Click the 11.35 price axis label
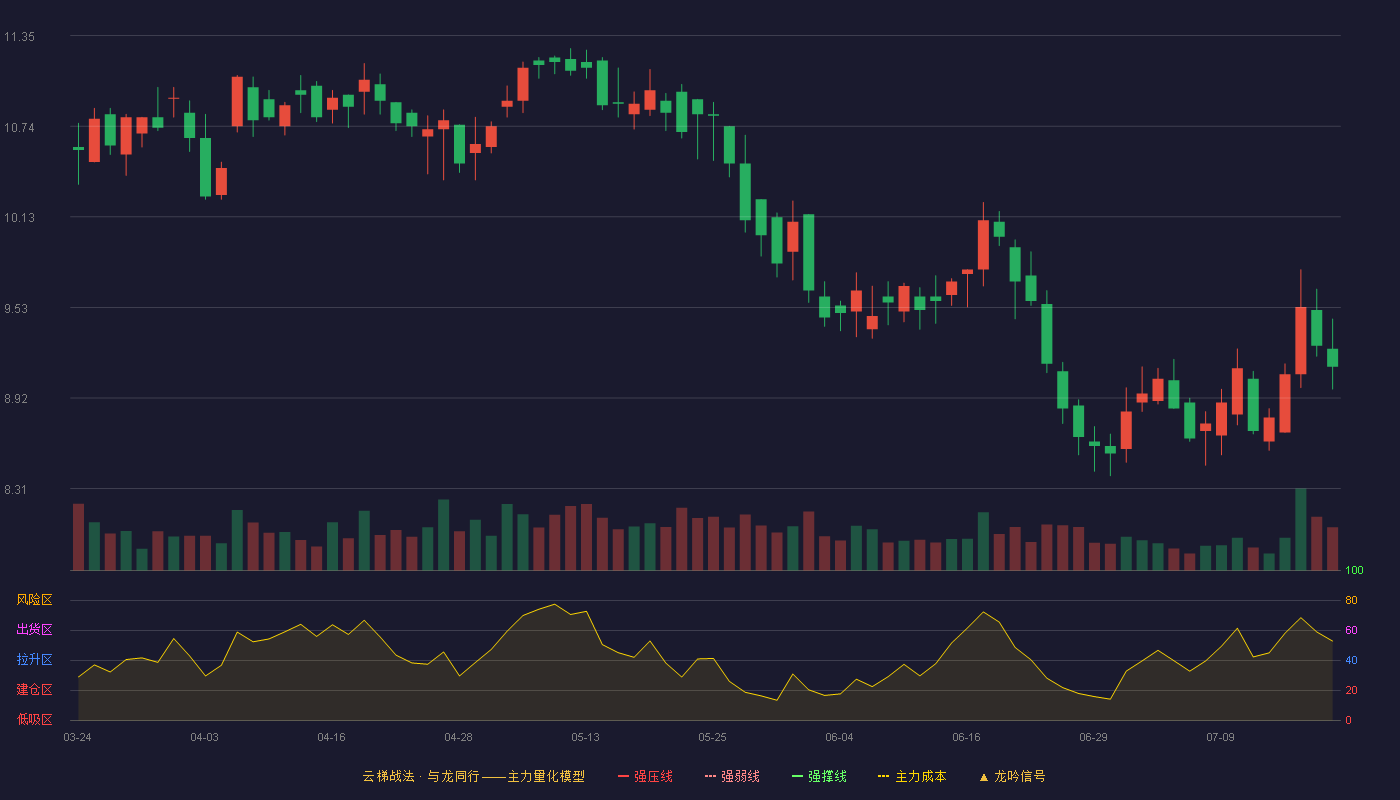 pos(19,37)
